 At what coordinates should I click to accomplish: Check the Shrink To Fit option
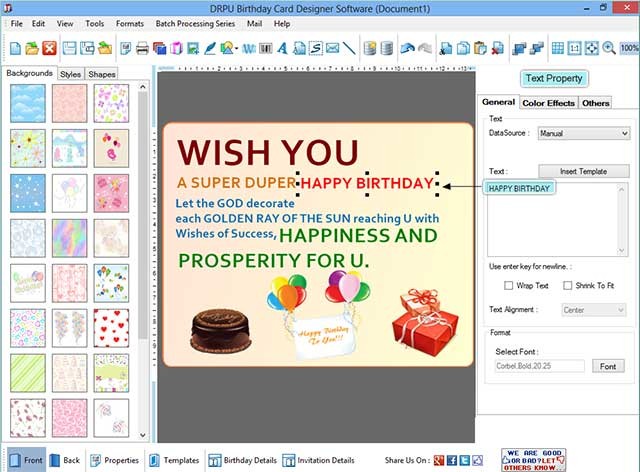tap(567, 286)
